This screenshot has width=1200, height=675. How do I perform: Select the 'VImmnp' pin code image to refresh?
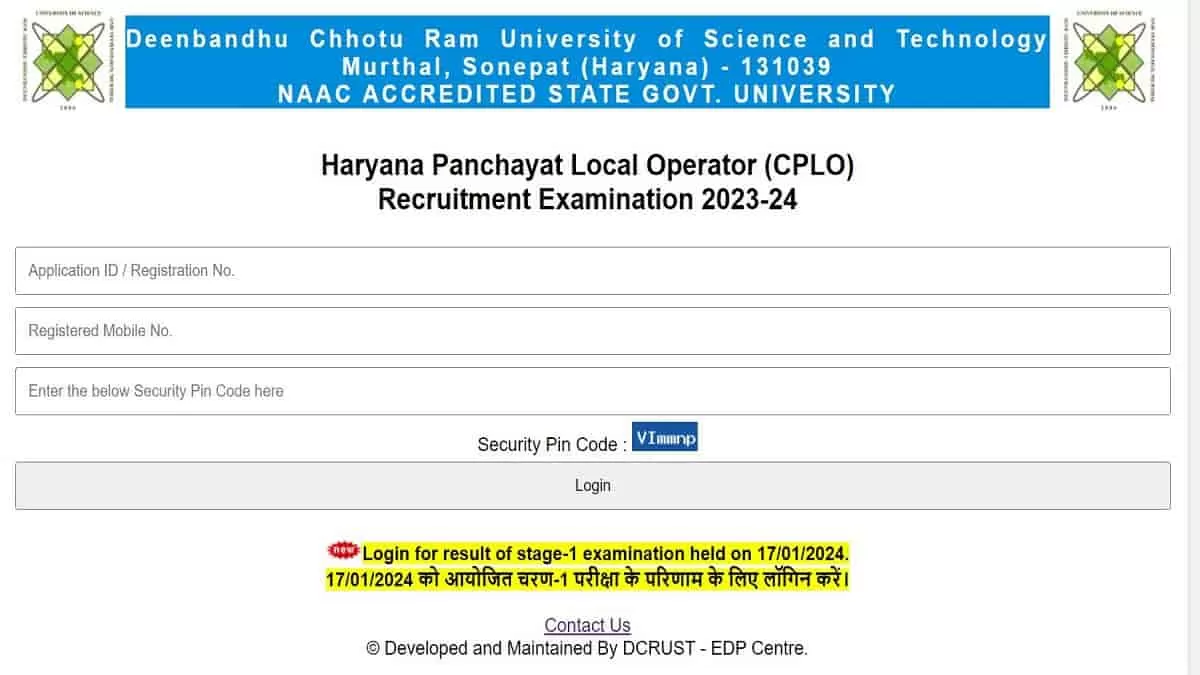[665, 436]
